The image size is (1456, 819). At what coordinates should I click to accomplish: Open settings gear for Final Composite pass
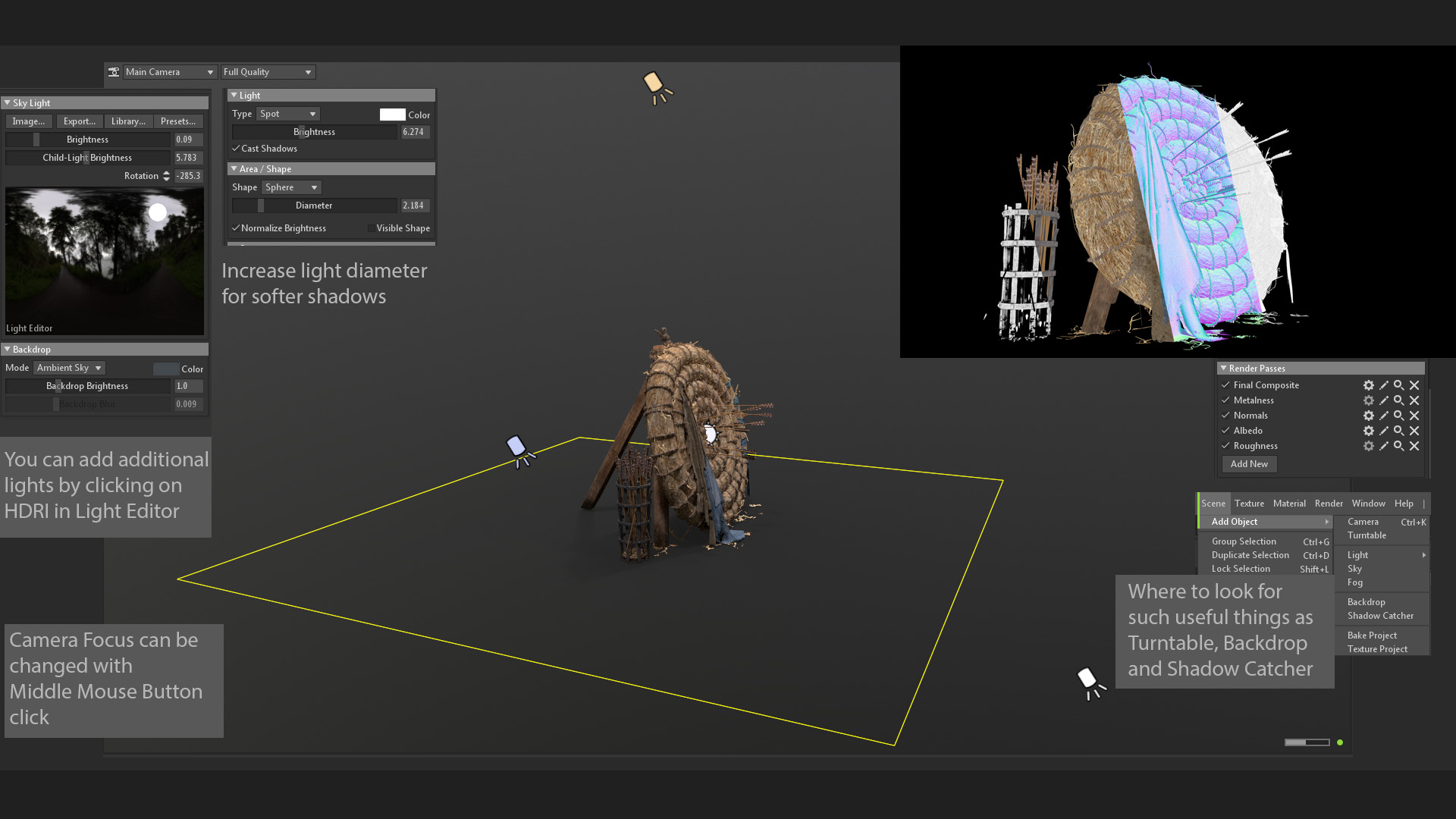point(1368,385)
